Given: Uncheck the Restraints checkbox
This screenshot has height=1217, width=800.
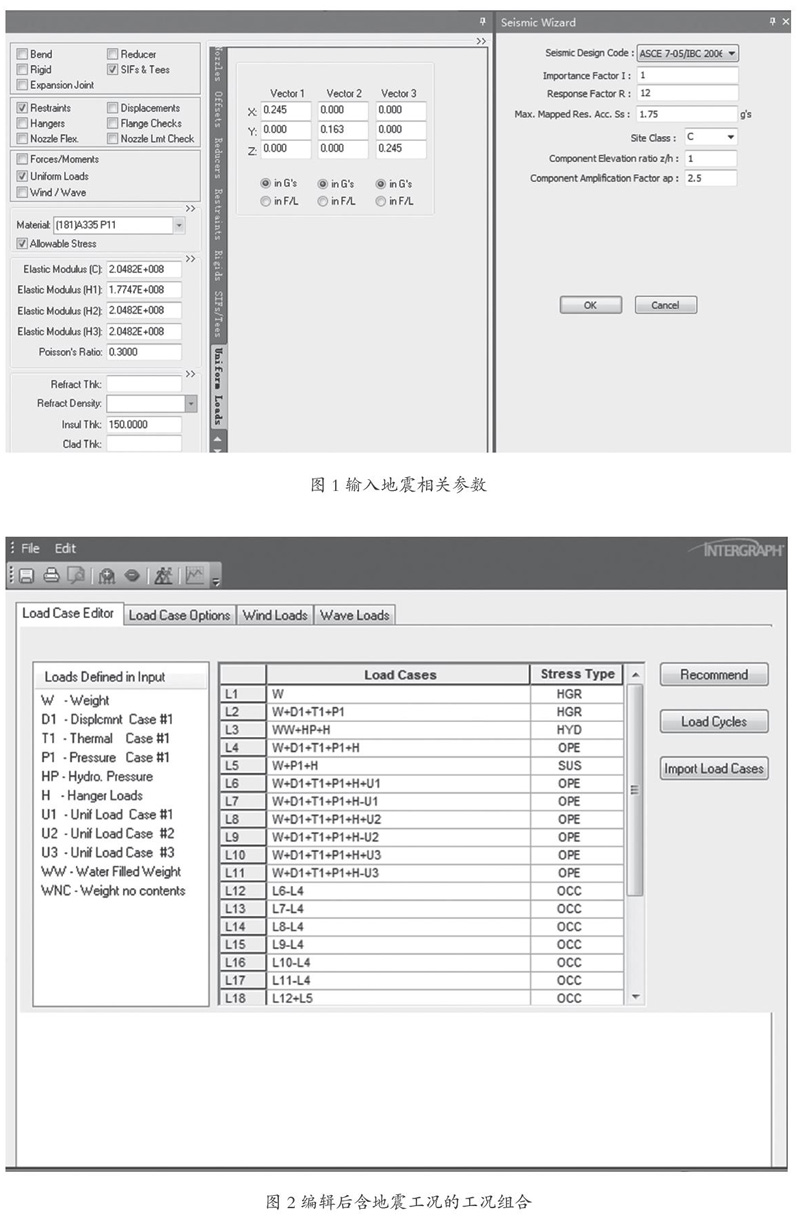Looking at the screenshot, I should tap(22, 108).
